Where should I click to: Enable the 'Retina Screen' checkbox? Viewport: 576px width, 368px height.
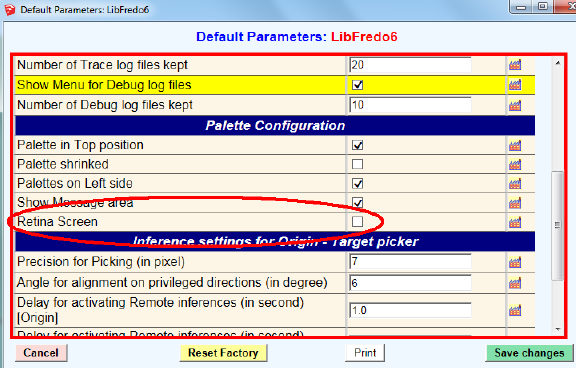pos(357,221)
